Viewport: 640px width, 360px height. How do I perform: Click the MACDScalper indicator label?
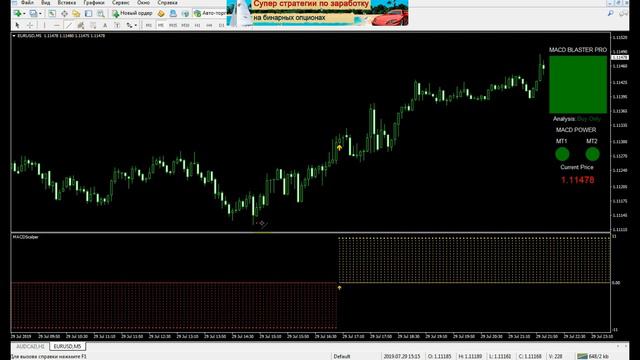(25, 237)
